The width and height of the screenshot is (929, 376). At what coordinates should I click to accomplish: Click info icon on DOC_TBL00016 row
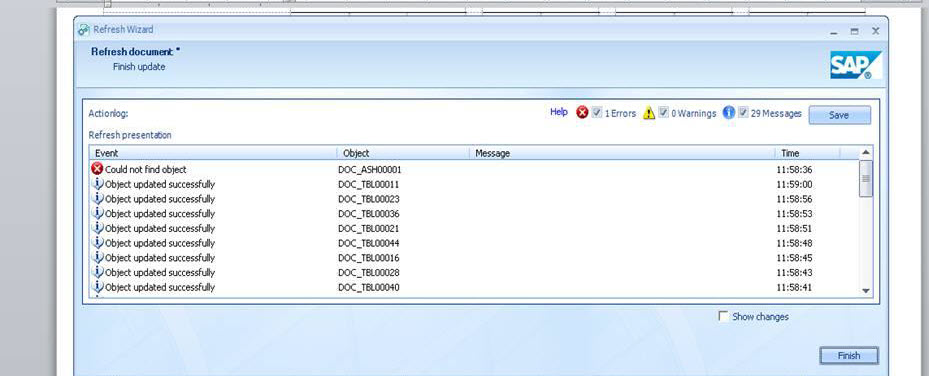coord(98,258)
